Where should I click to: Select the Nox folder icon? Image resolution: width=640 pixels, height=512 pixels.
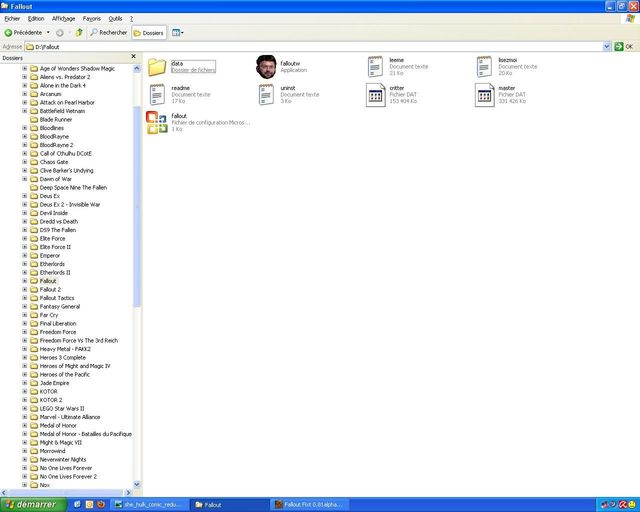(x=34, y=485)
